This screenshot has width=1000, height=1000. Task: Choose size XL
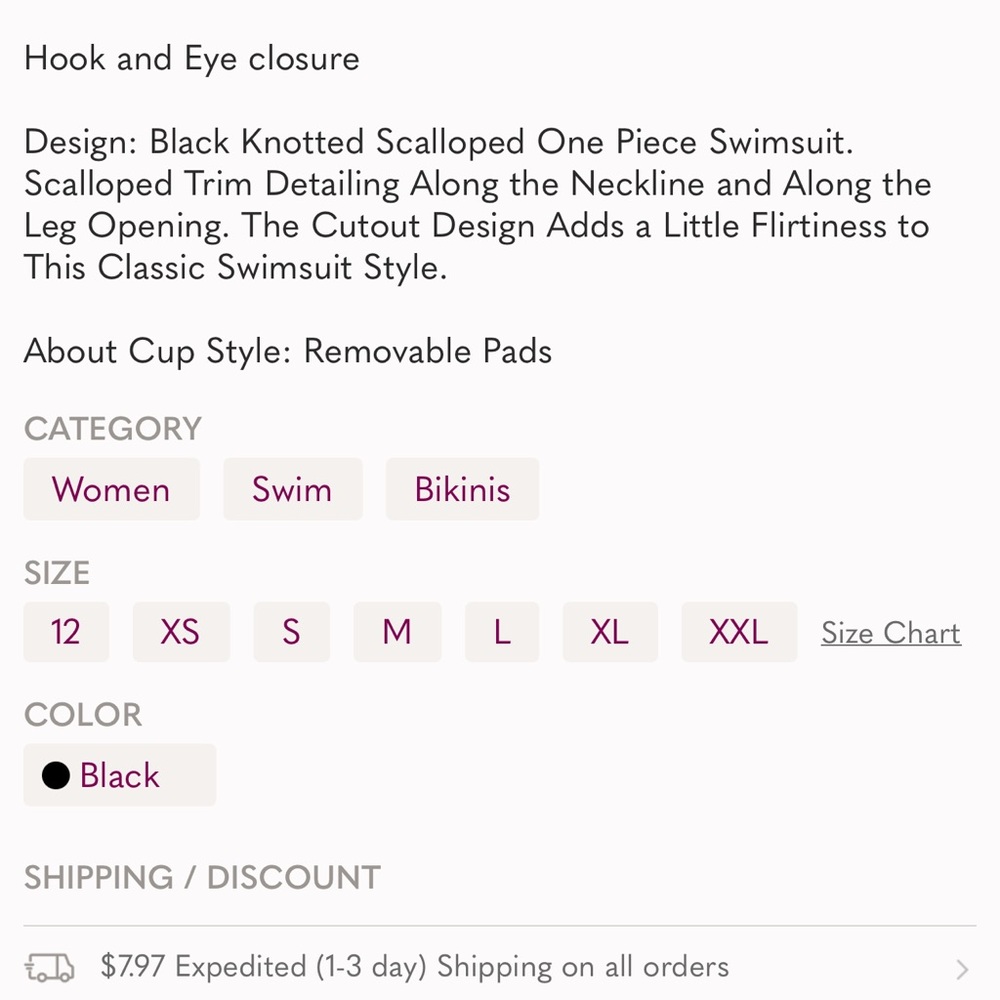click(x=610, y=632)
